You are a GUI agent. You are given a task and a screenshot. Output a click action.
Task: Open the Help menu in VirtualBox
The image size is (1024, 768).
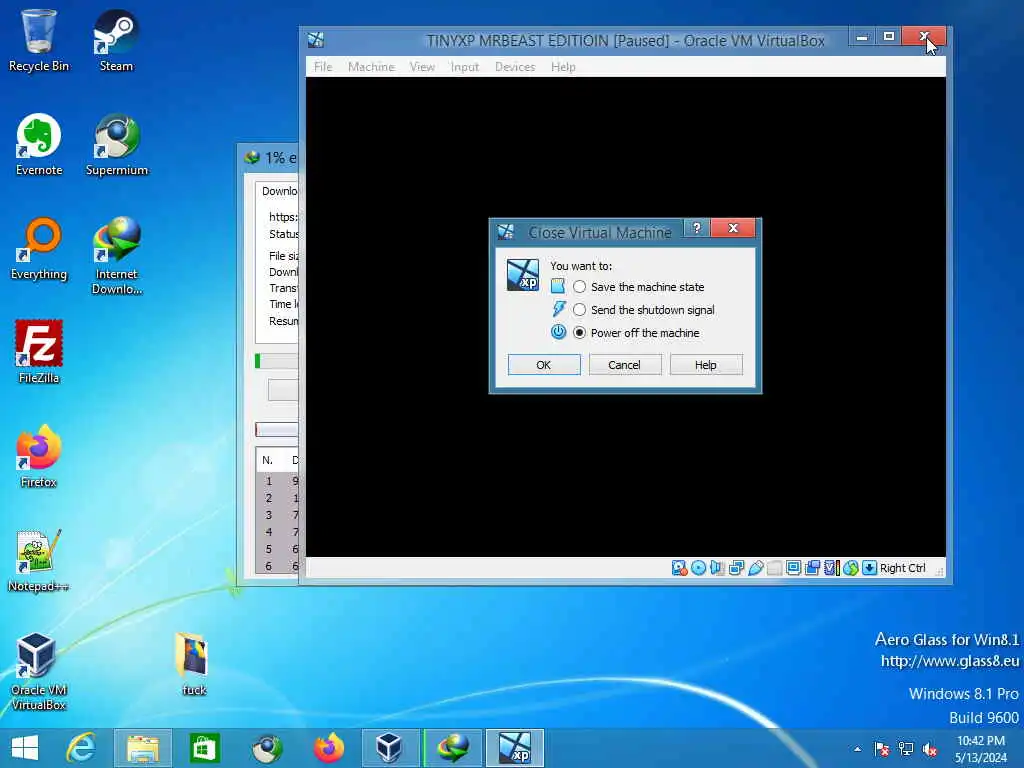coord(563,67)
